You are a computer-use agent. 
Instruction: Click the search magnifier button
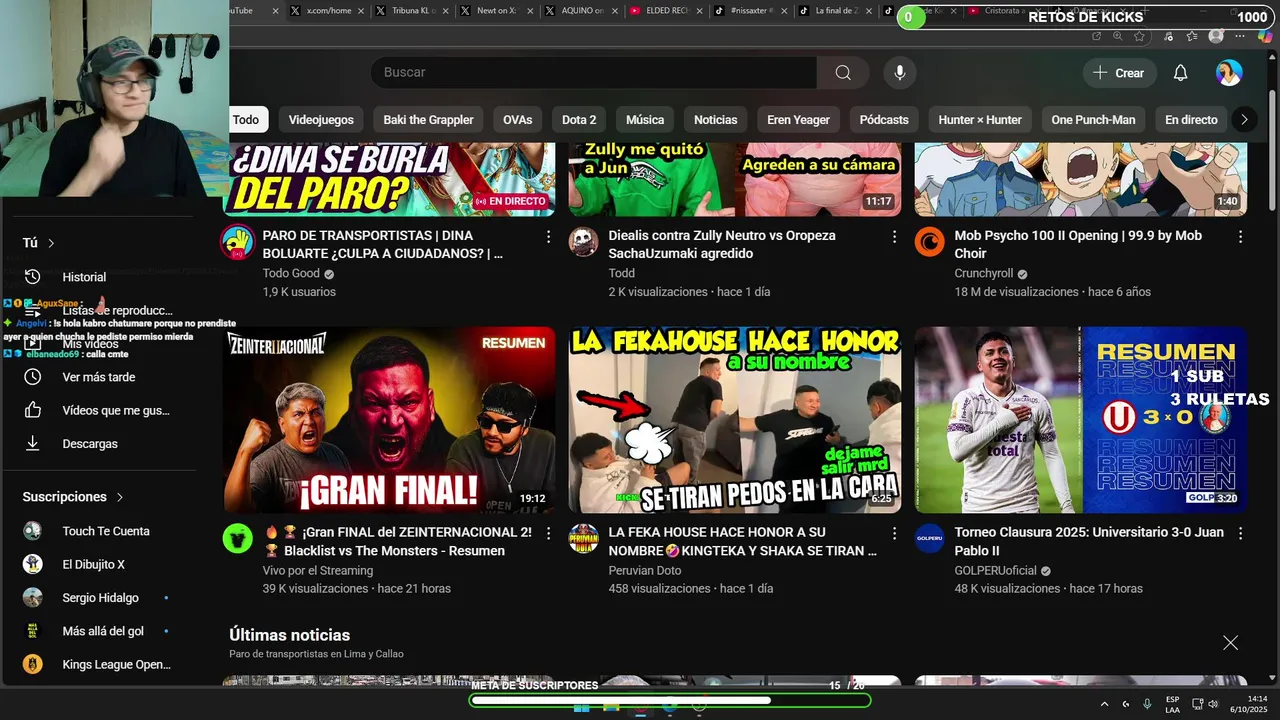tap(843, 72)
